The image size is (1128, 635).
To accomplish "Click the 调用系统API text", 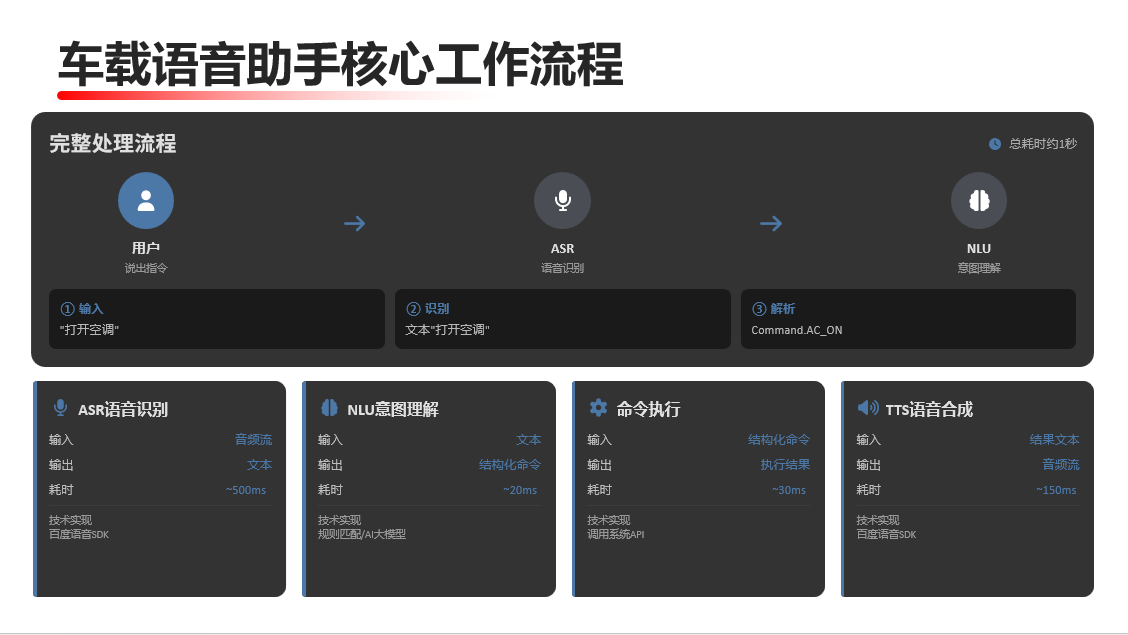I will pyautogui.click(x=616, y=534).
